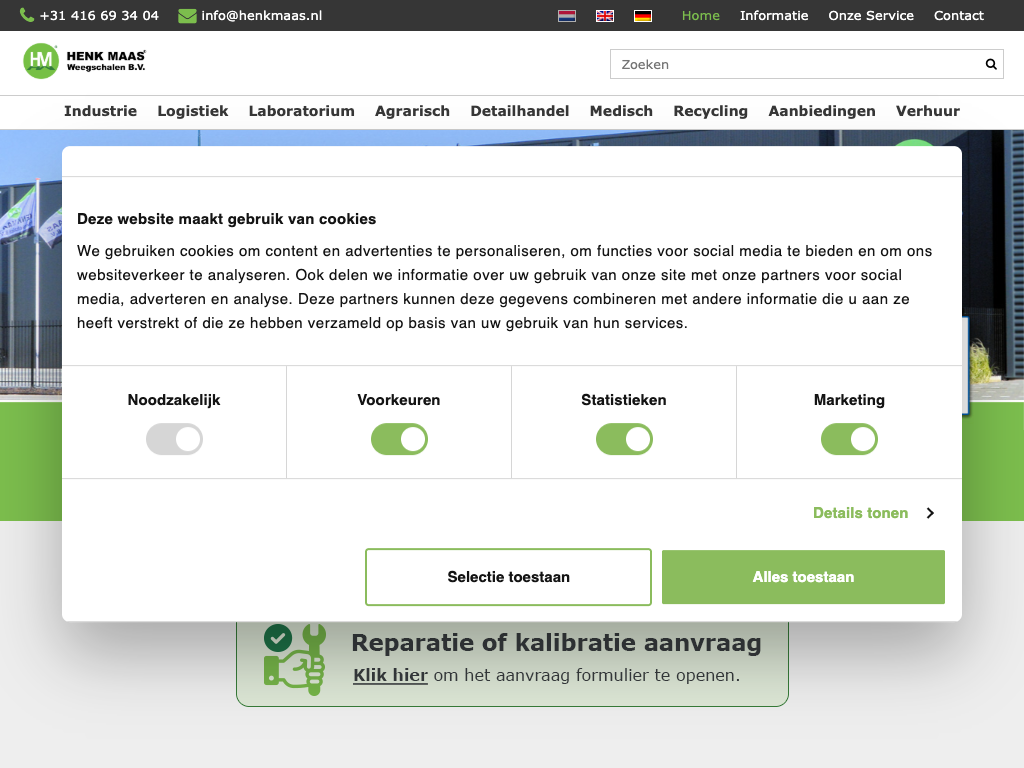
Task: Choose the German flag icon
Action: [643, 16]
